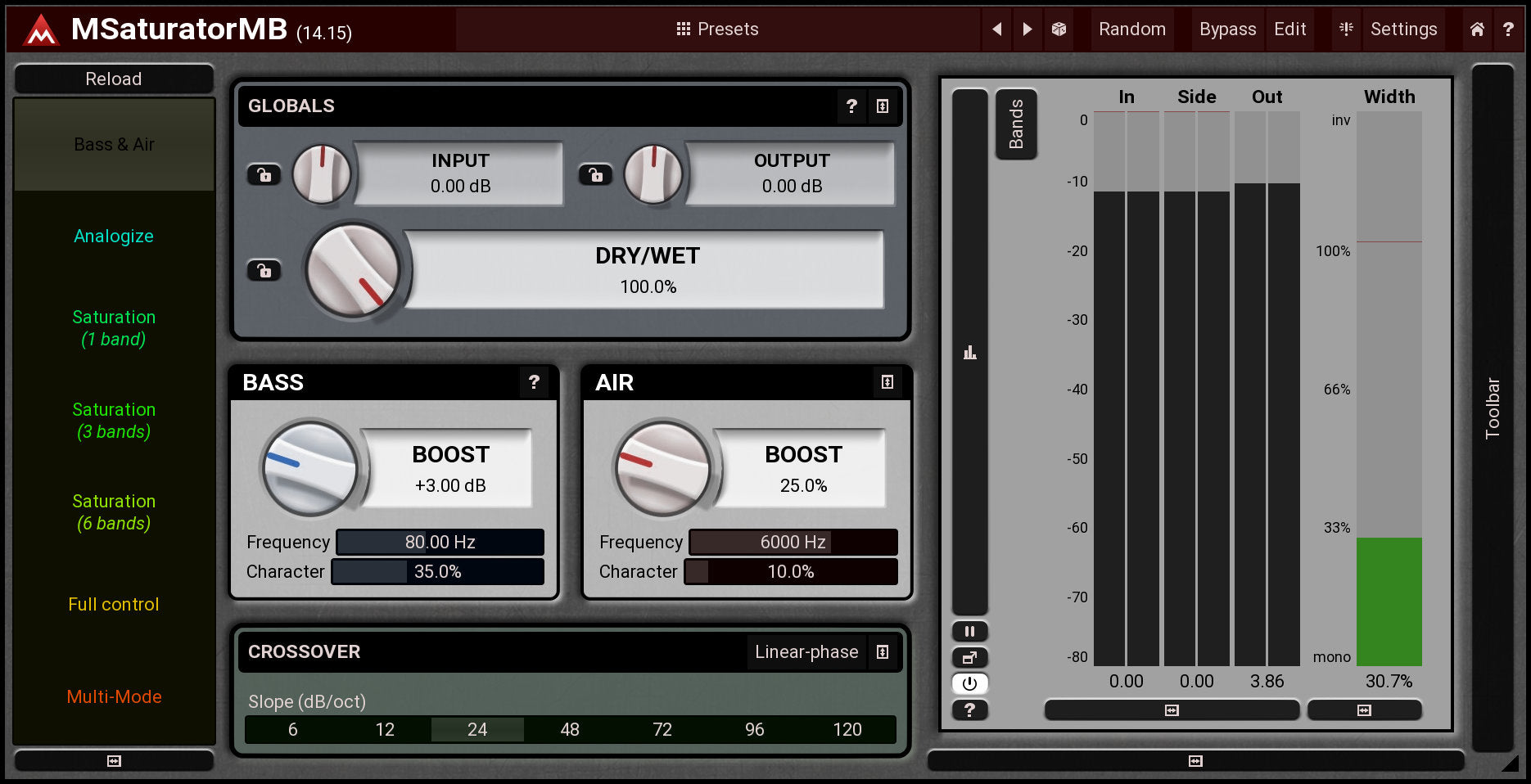This screenshot has width=1531, height=784.
Task: Open the Air panel preset menu icon
Action: click(887, 382)
